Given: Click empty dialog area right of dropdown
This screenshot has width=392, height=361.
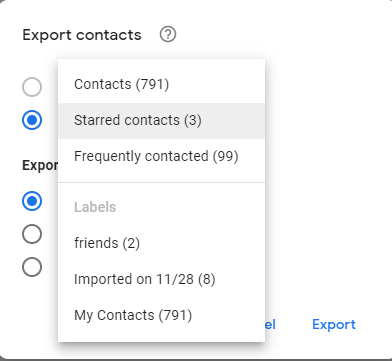Looking at the screenshot, I should pyautogui.click(x=327, y=167).
